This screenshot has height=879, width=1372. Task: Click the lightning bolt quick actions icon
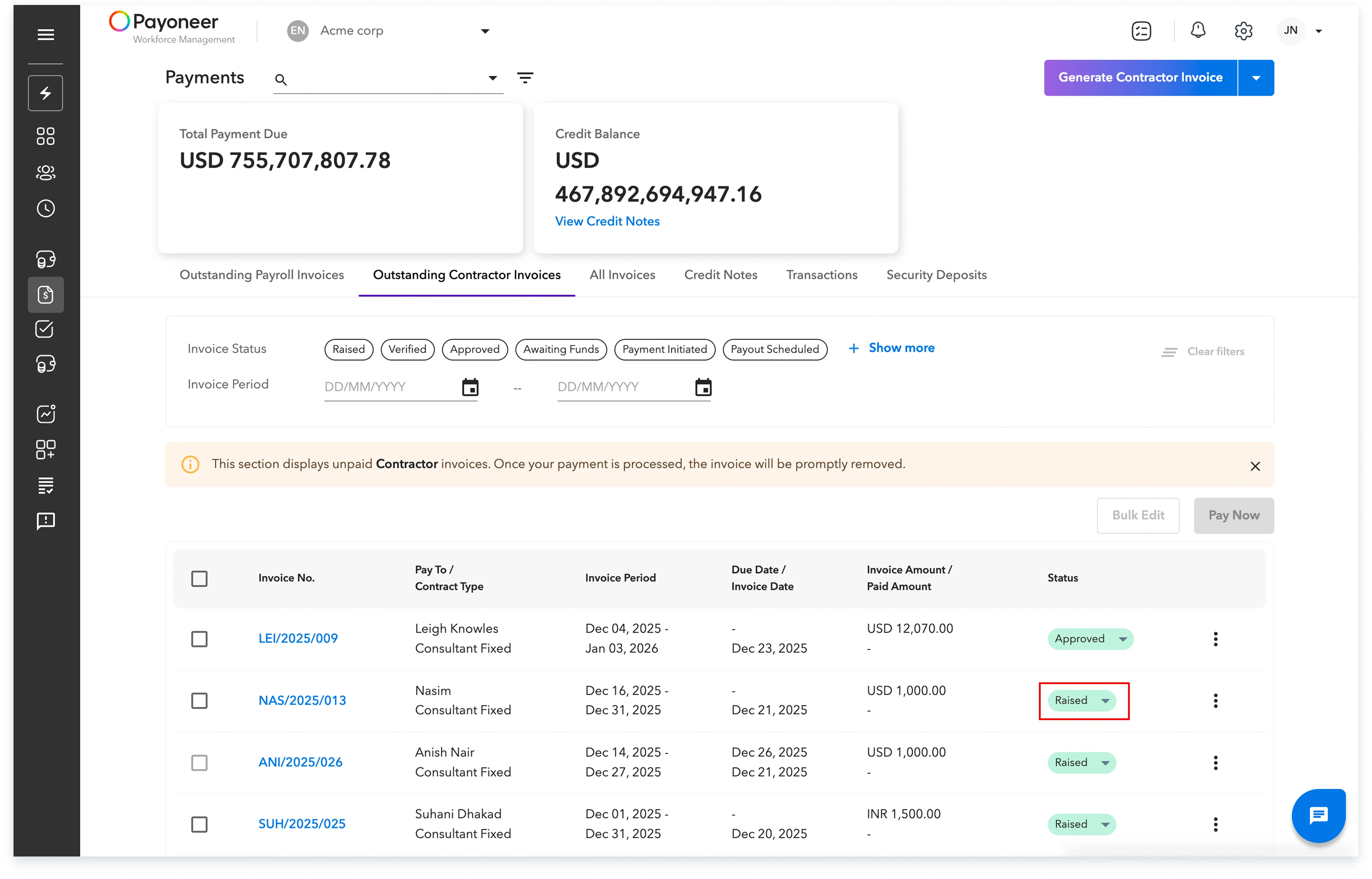46,93
